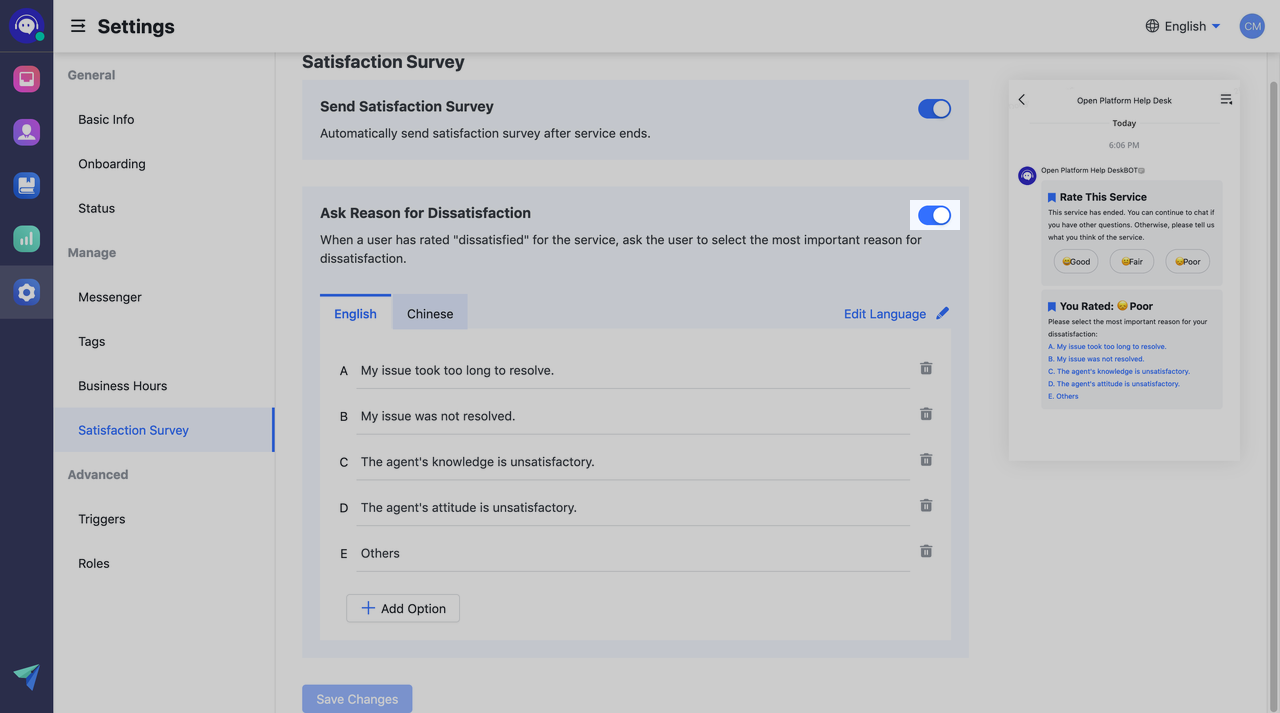Open the CM user avatar menu

click(1252, 26)
